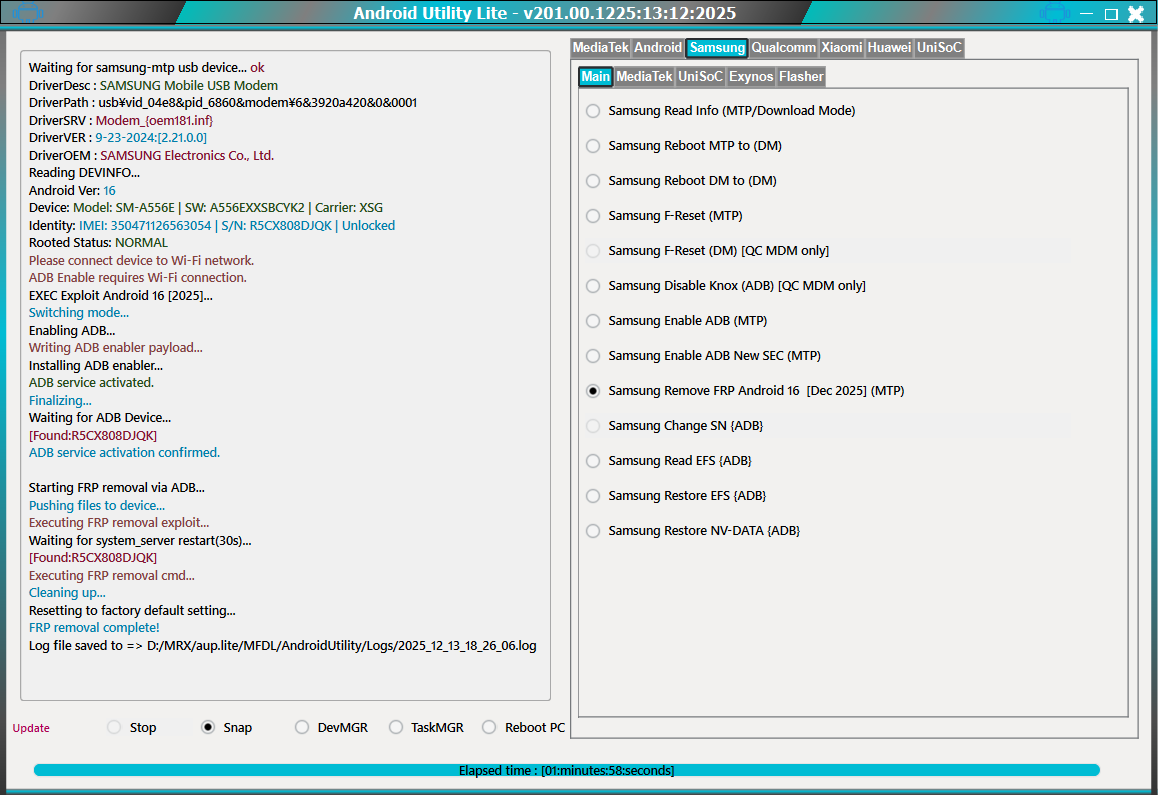Click the Android logo icon at title bar left
This screenshot has height=795, width=1158.
[31, 13]
